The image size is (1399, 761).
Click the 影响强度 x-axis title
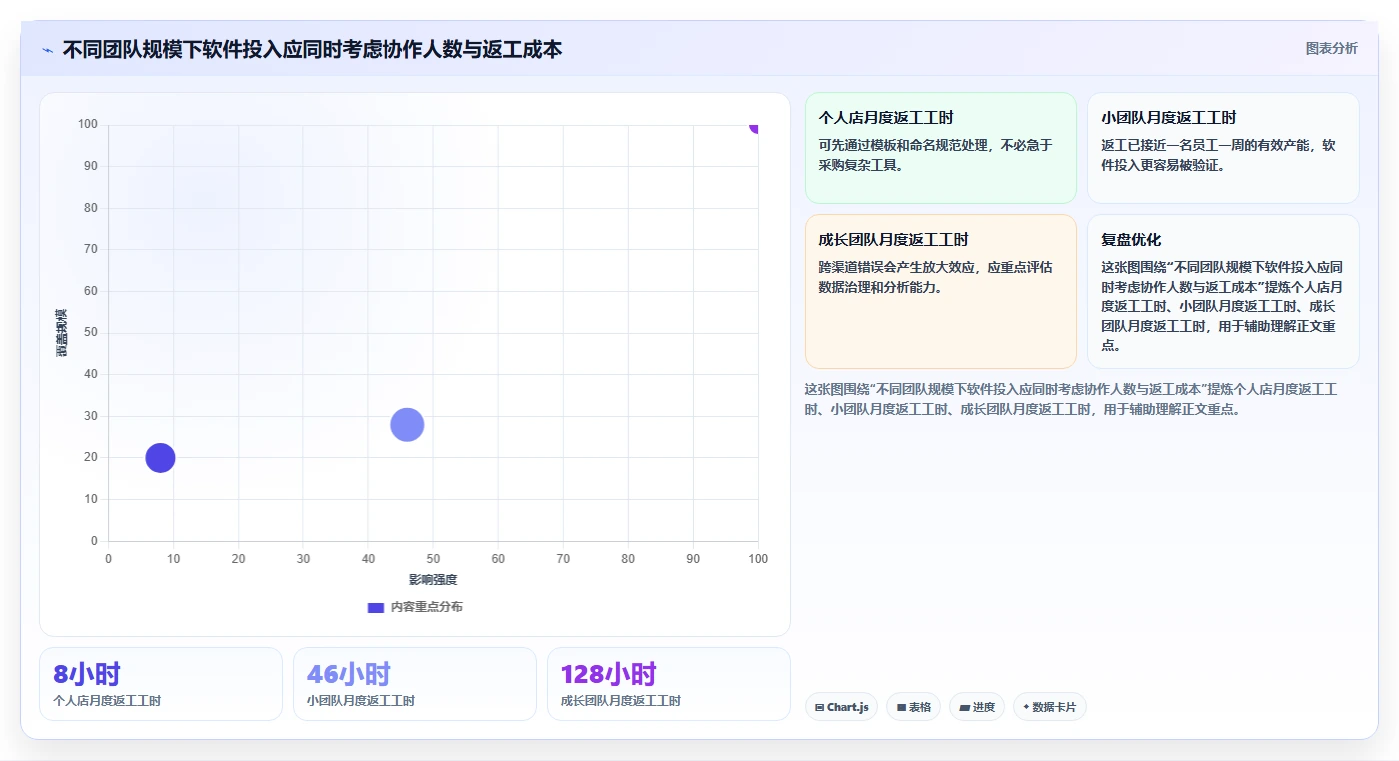tap(433, 580)
